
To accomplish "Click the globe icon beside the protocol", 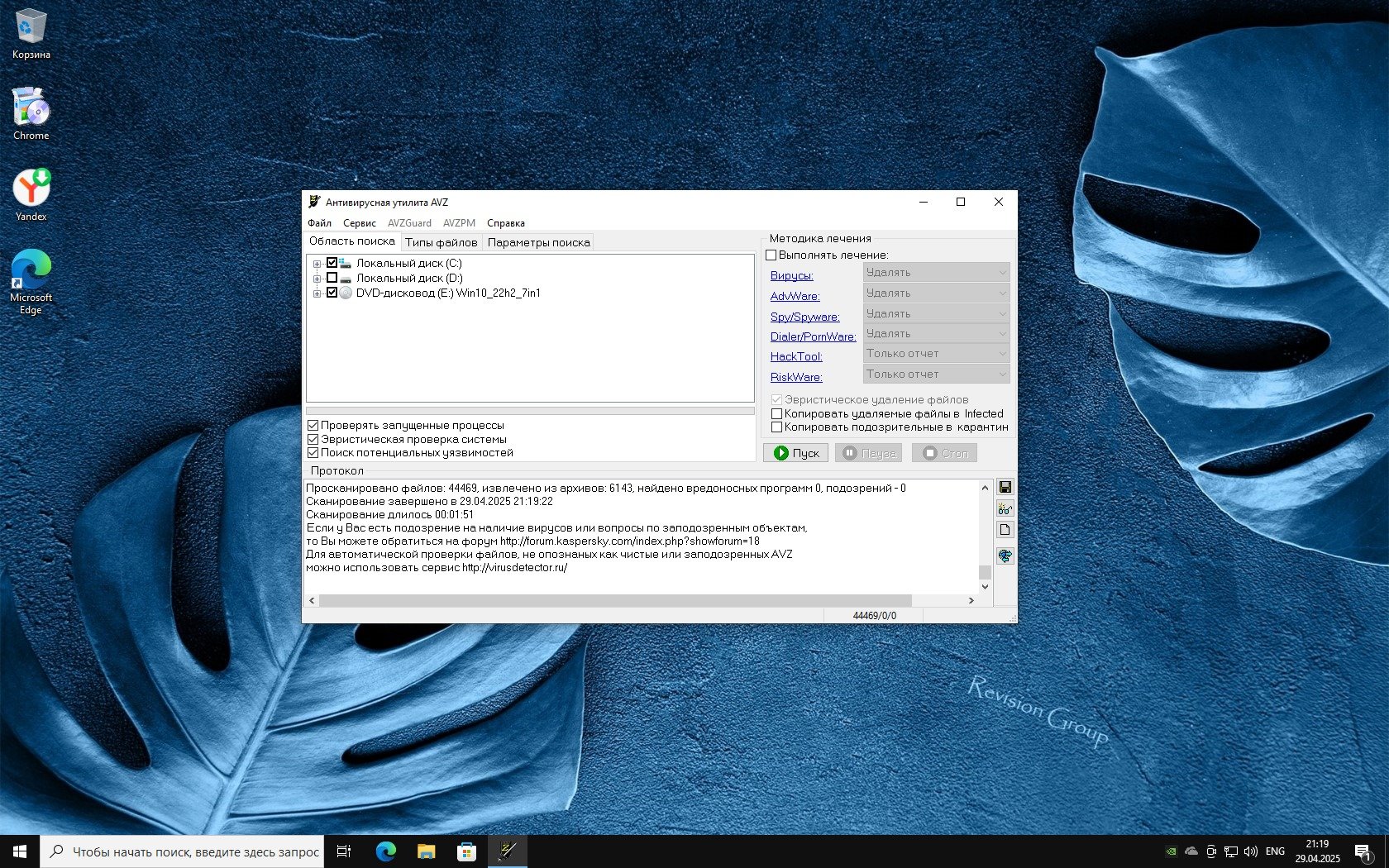I will tap(1005, 556).
